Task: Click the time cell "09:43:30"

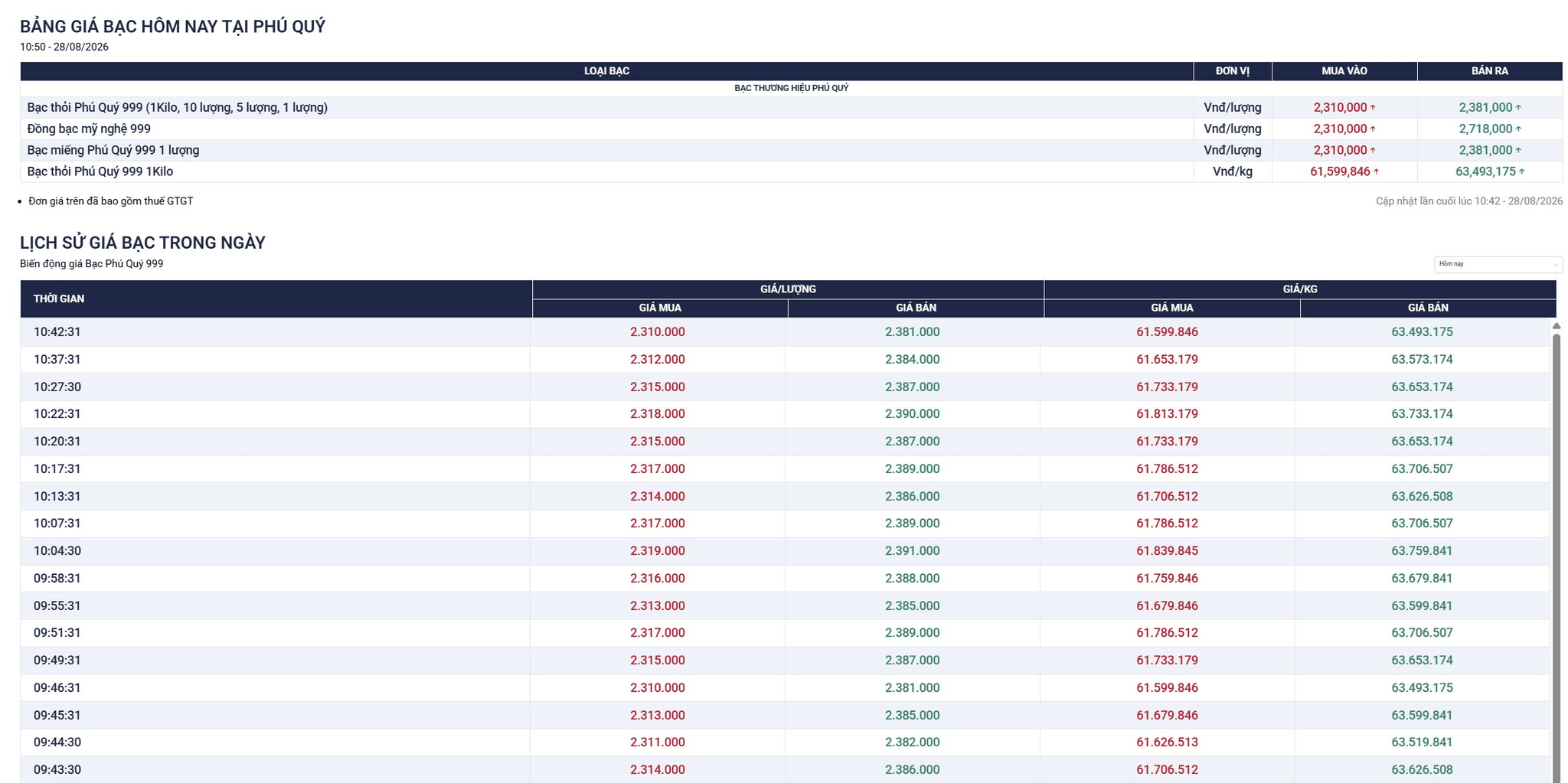Action: (57, 770)
